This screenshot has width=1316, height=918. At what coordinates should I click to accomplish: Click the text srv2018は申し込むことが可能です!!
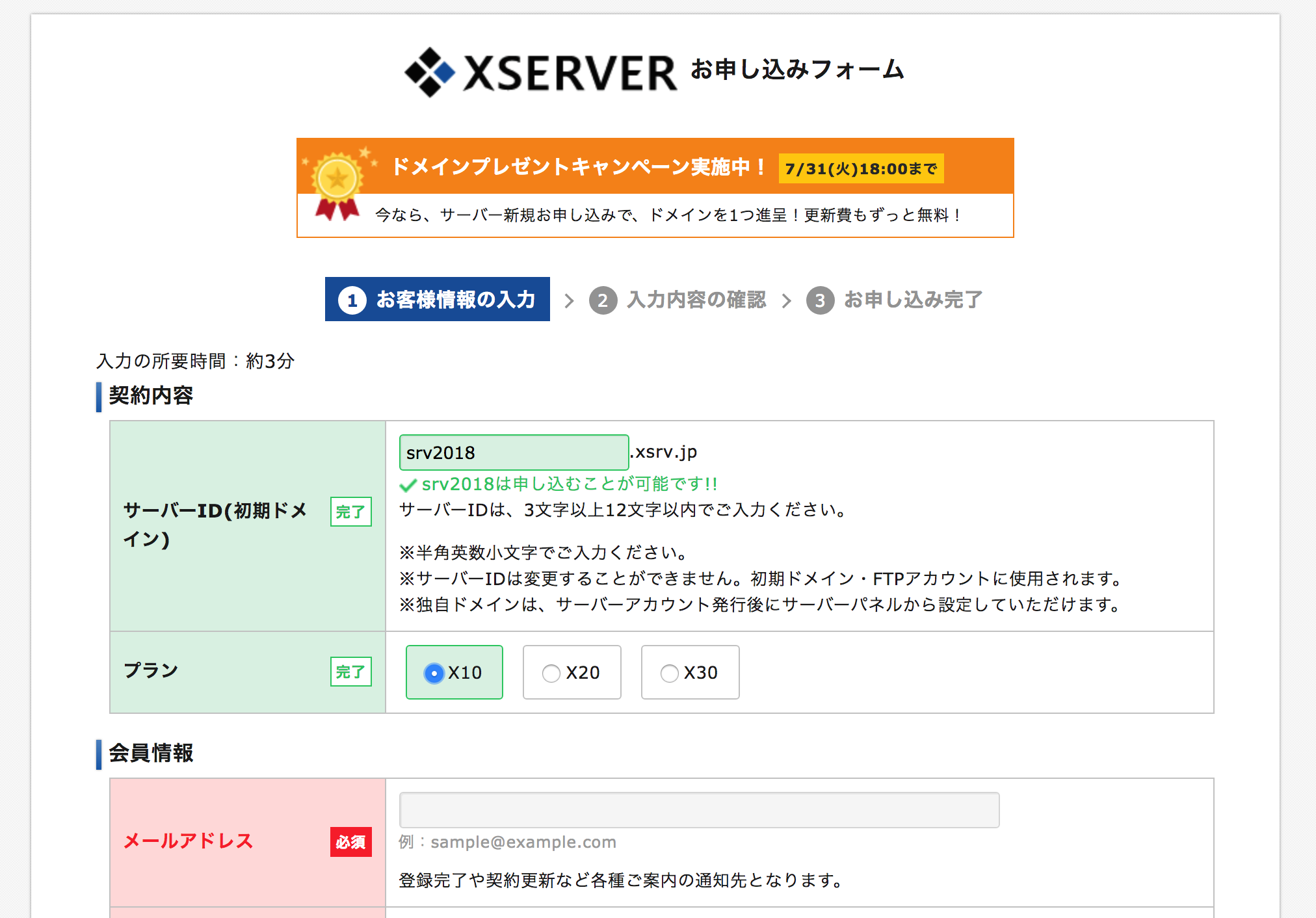tap(570, 484)
